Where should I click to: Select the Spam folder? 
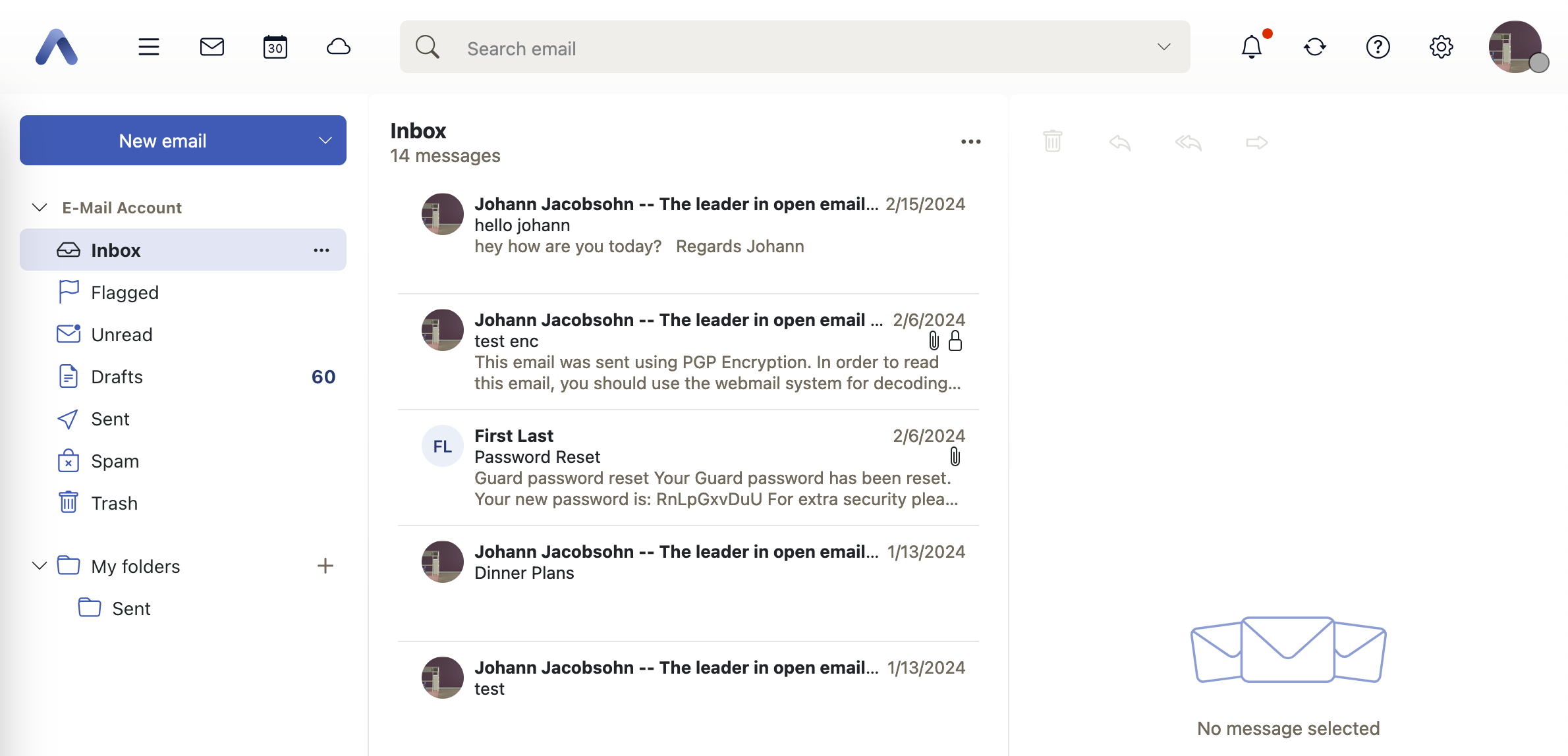coord(115,461)
